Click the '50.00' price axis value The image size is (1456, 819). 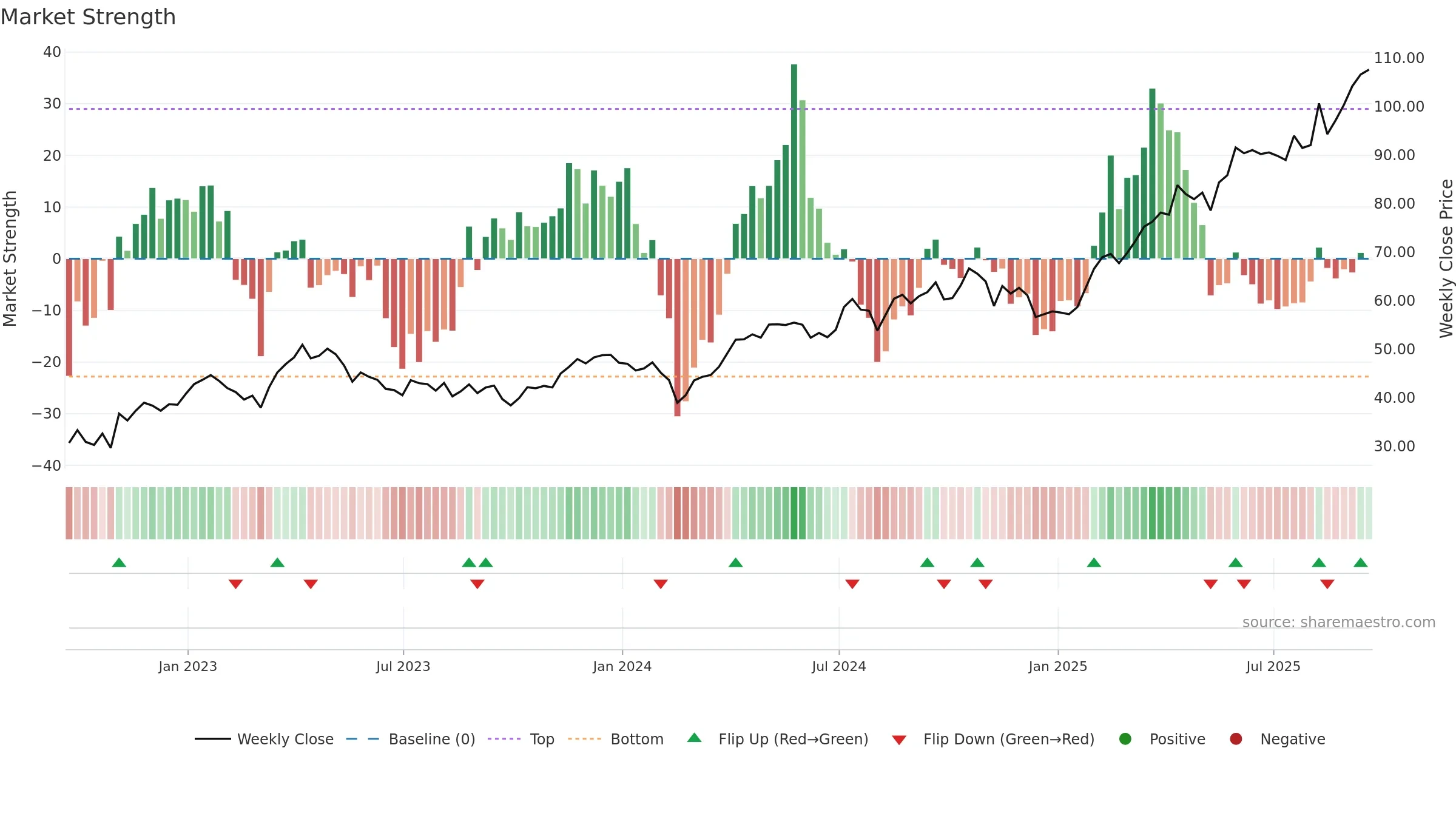point(1395,349)
